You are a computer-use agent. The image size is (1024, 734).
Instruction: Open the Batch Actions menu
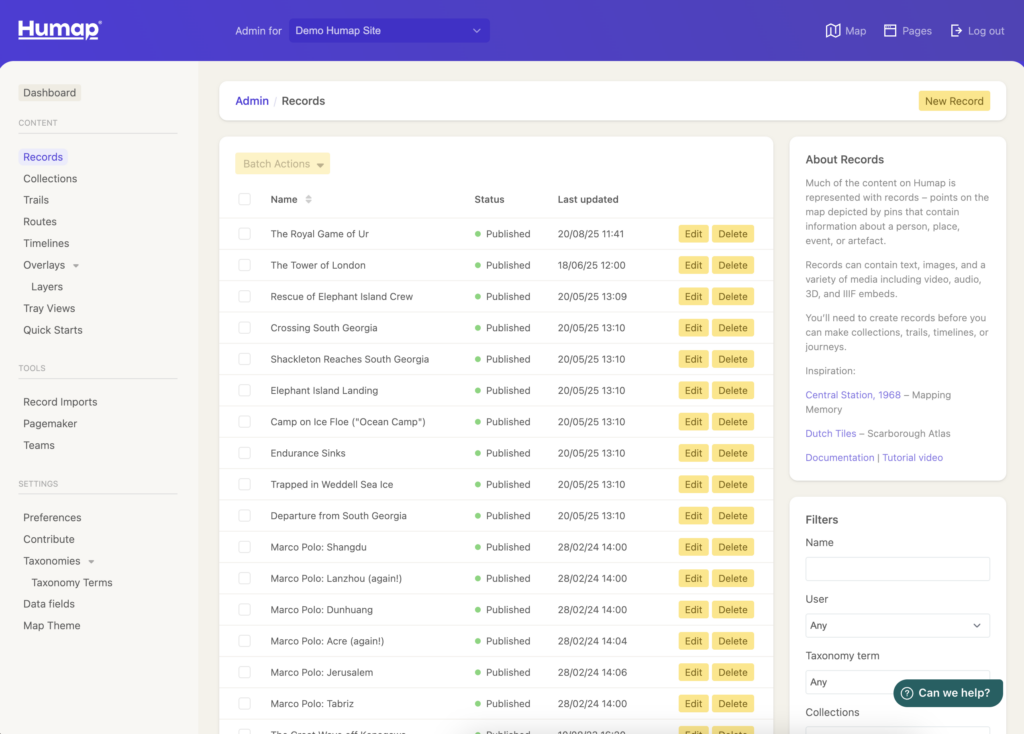[x=282, y=162]
